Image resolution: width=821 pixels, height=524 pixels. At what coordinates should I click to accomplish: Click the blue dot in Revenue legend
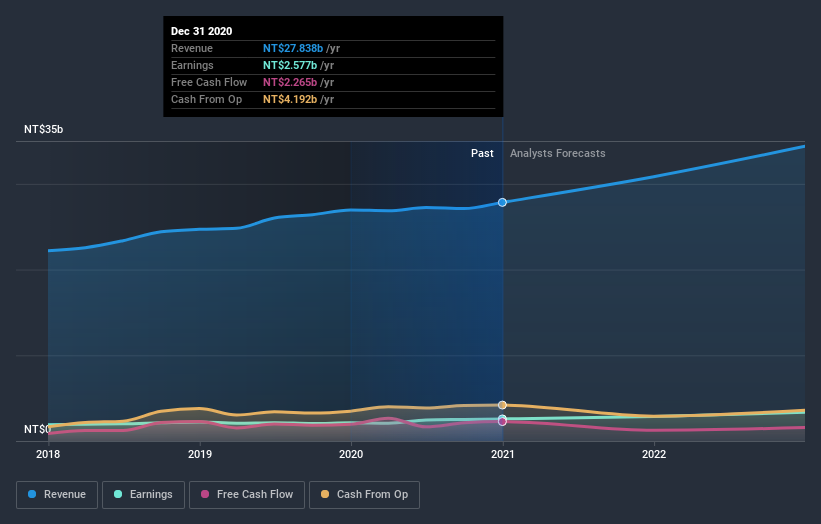pos(32,494)
